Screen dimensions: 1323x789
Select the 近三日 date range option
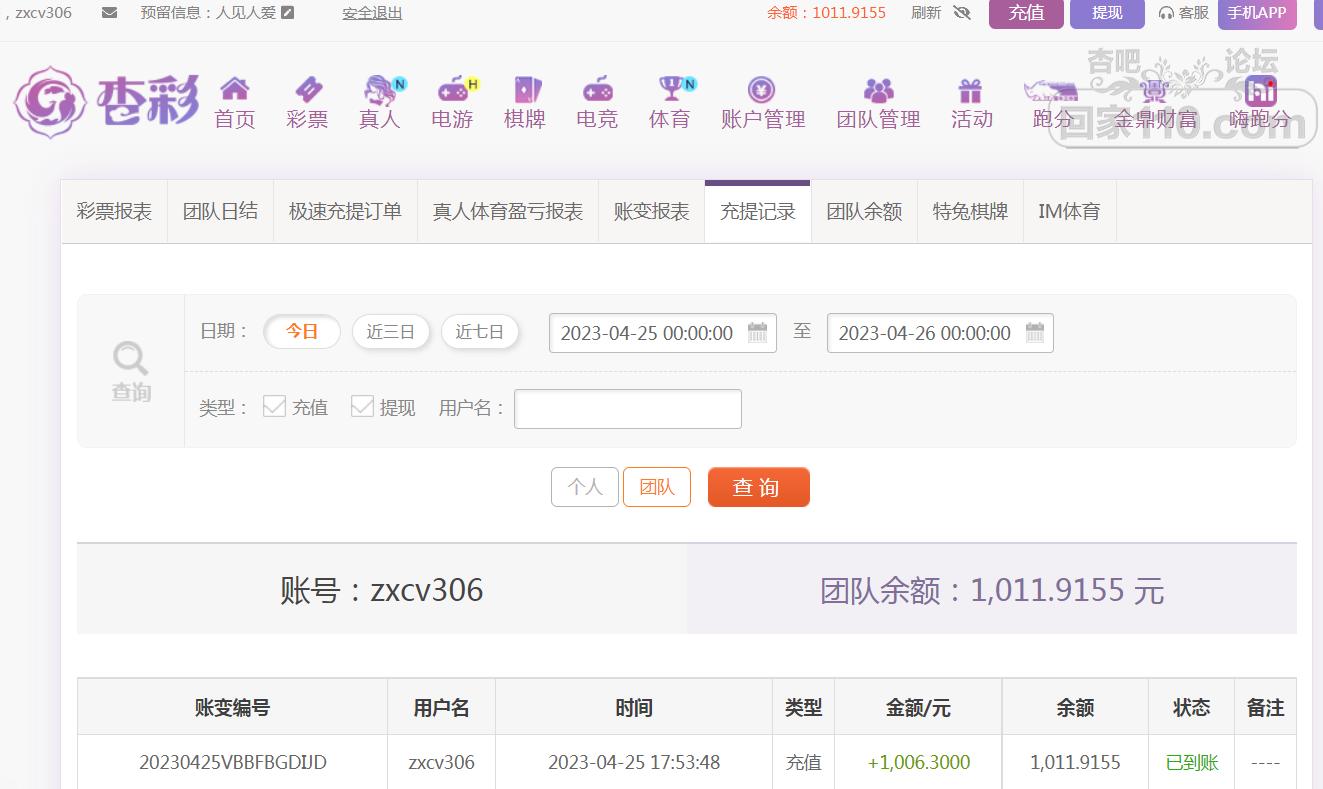[x=390, y=332]
